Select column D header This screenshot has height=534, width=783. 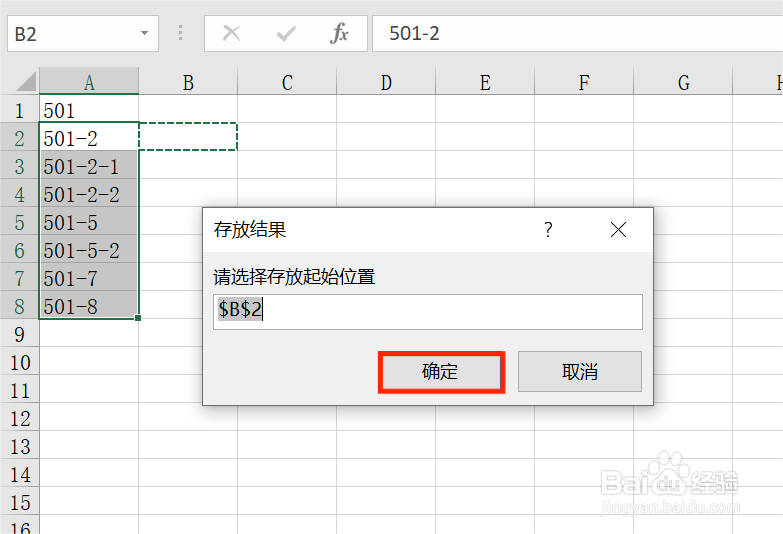386,82
